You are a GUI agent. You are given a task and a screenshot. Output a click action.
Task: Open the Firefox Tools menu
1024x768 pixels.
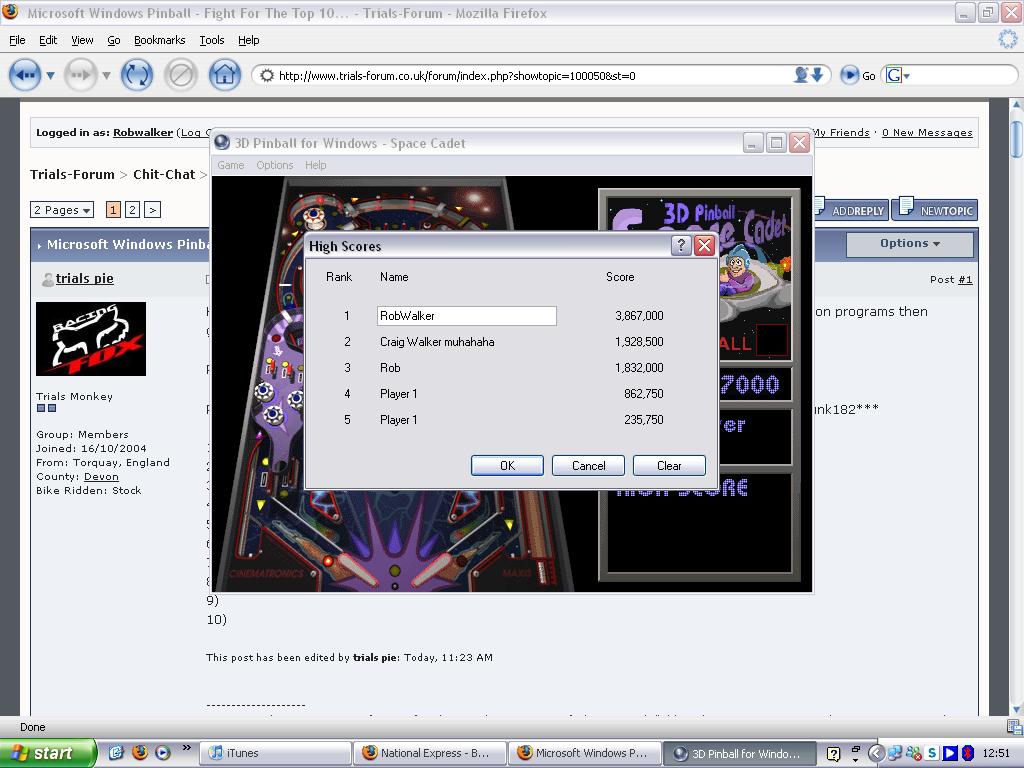(x=212, y=40)
